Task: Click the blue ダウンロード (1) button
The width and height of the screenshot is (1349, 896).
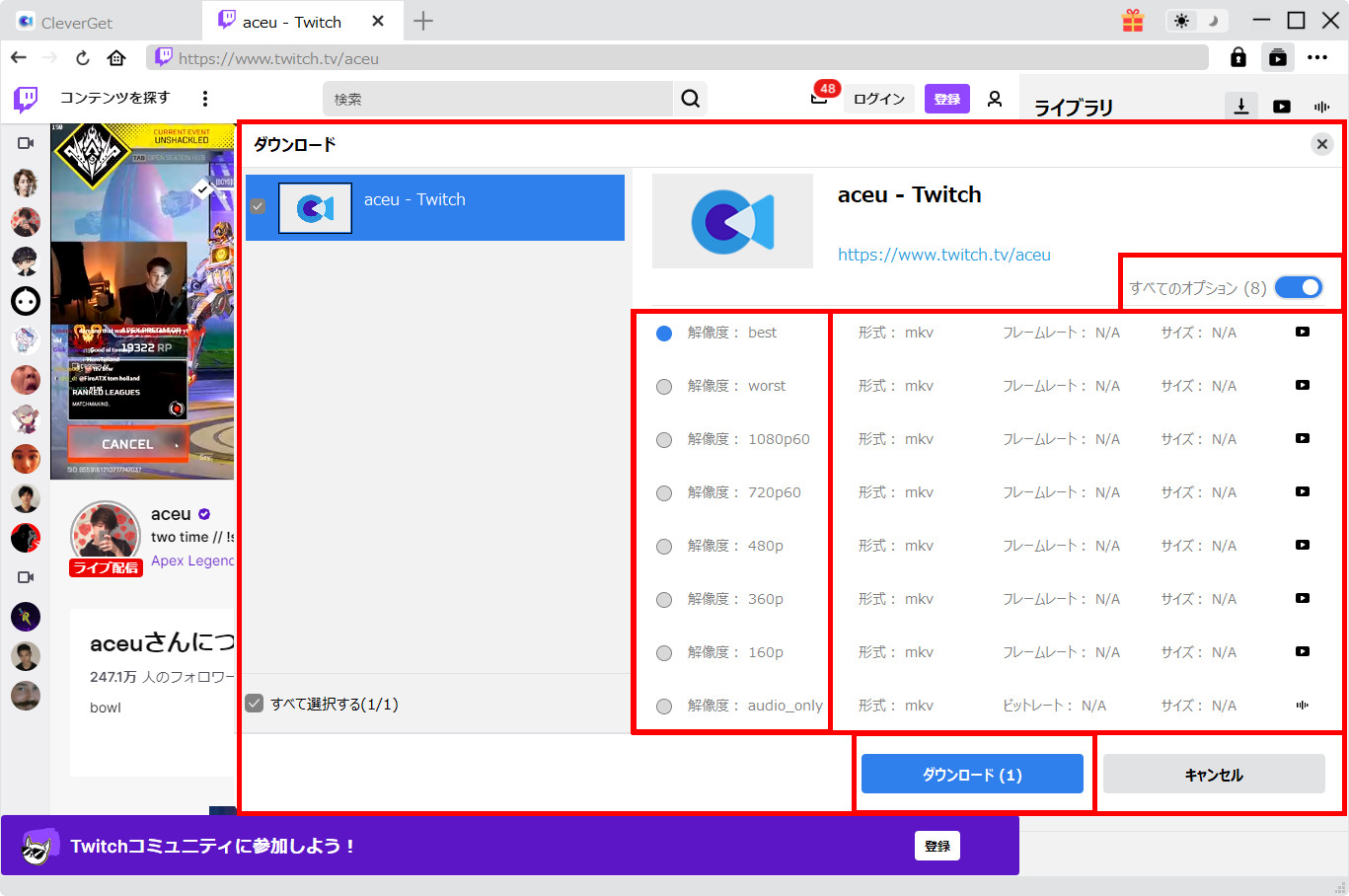Action: 972,774
